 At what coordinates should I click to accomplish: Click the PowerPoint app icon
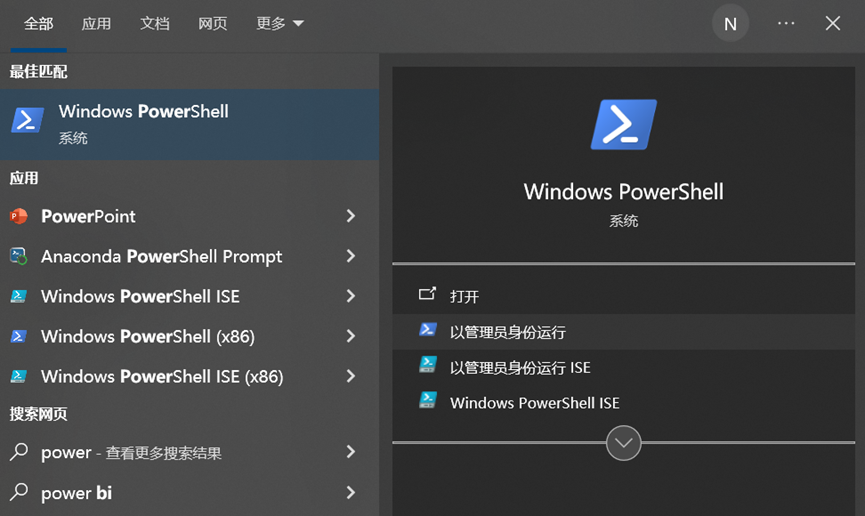coord(19,216)
